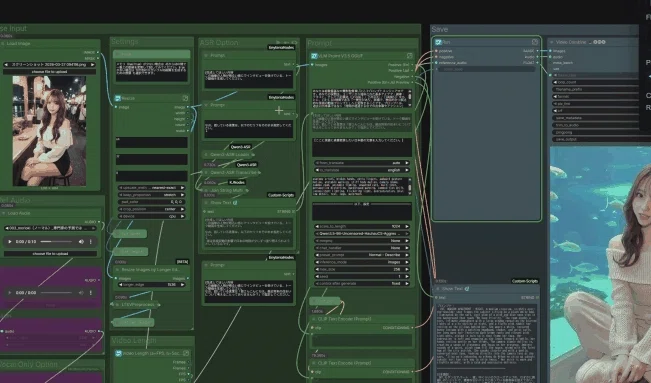Select the previous image file in Load Image
651x383 pixels.
(6, 65)
